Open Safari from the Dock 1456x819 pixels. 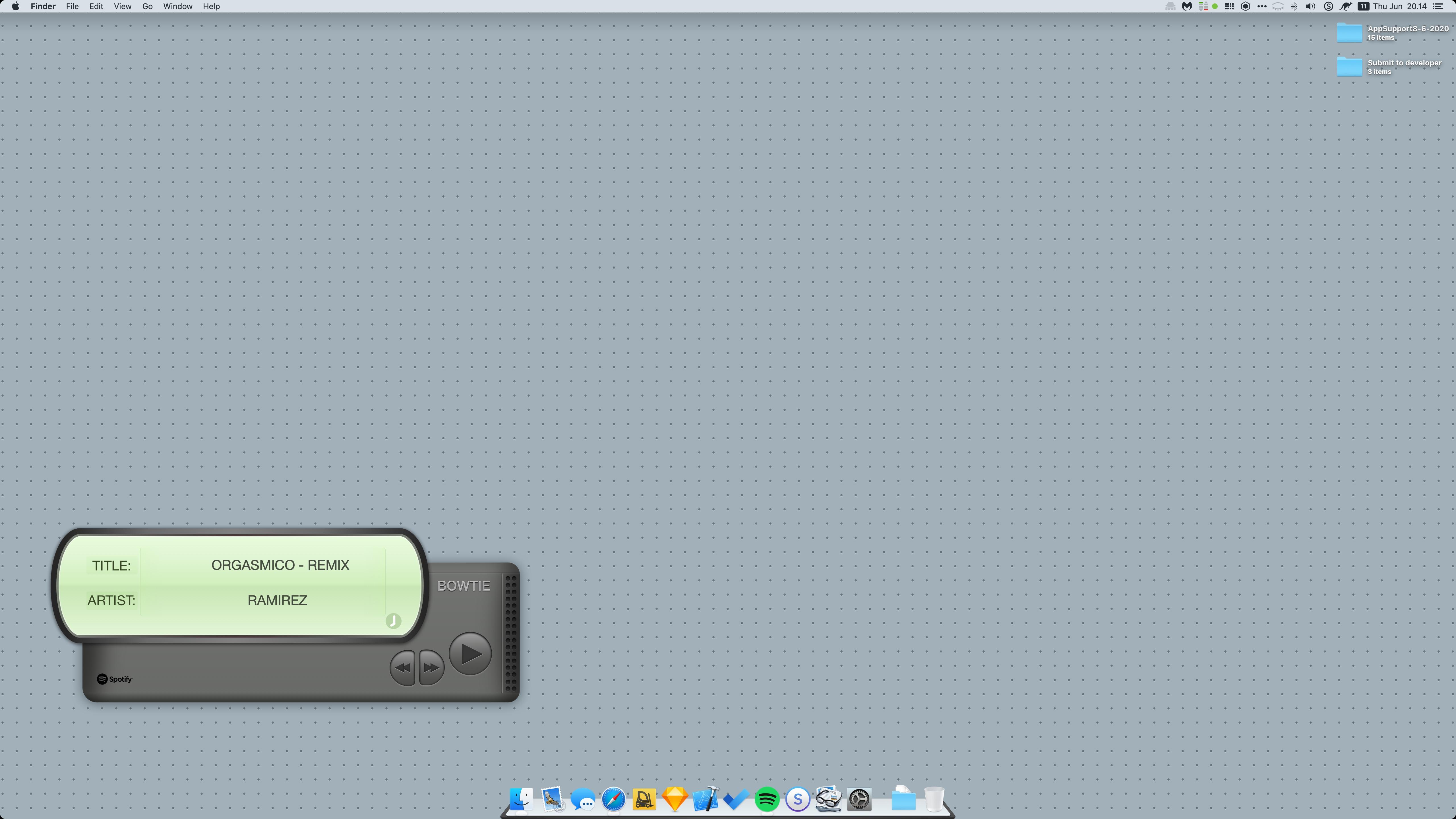click(x=613, y=800)
